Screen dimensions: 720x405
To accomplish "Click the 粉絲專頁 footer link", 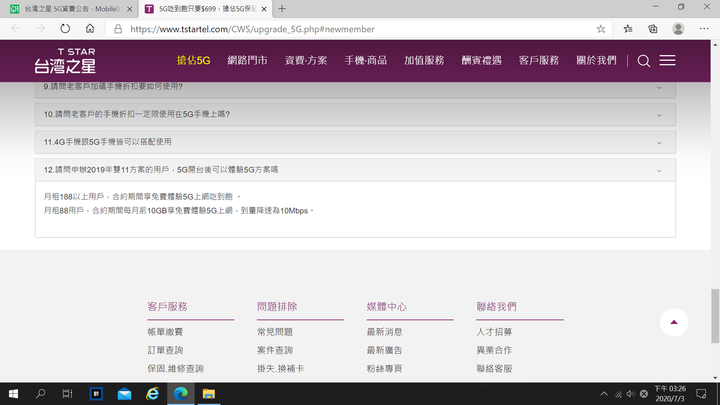I will pyautogui.click(x=384, y=368).
